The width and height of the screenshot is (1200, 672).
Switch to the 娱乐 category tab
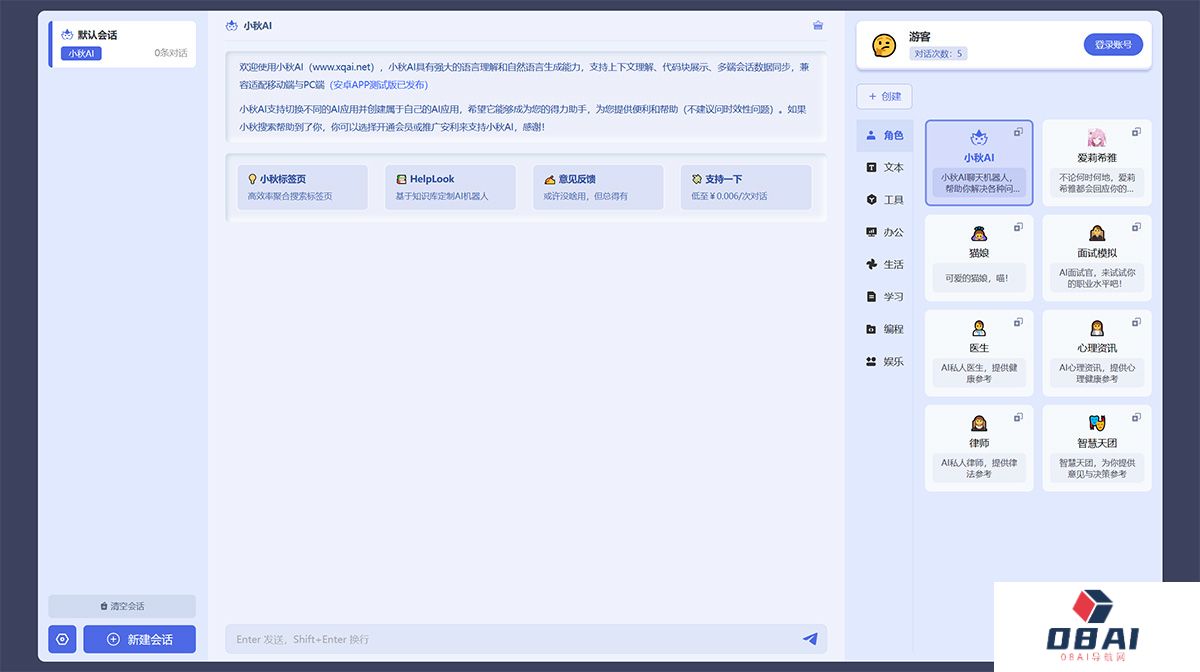[885, 362]
